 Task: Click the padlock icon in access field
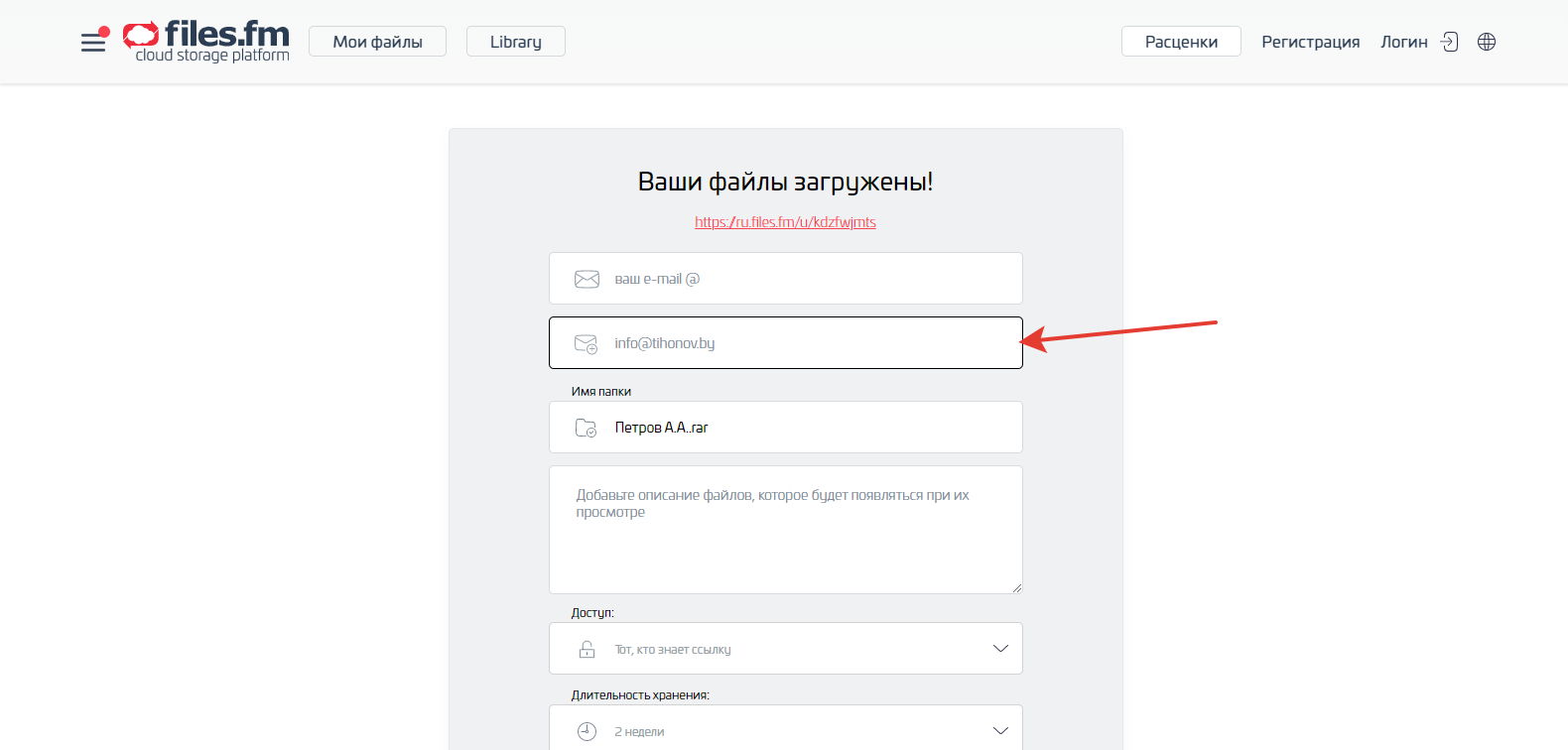coord(587,649)
